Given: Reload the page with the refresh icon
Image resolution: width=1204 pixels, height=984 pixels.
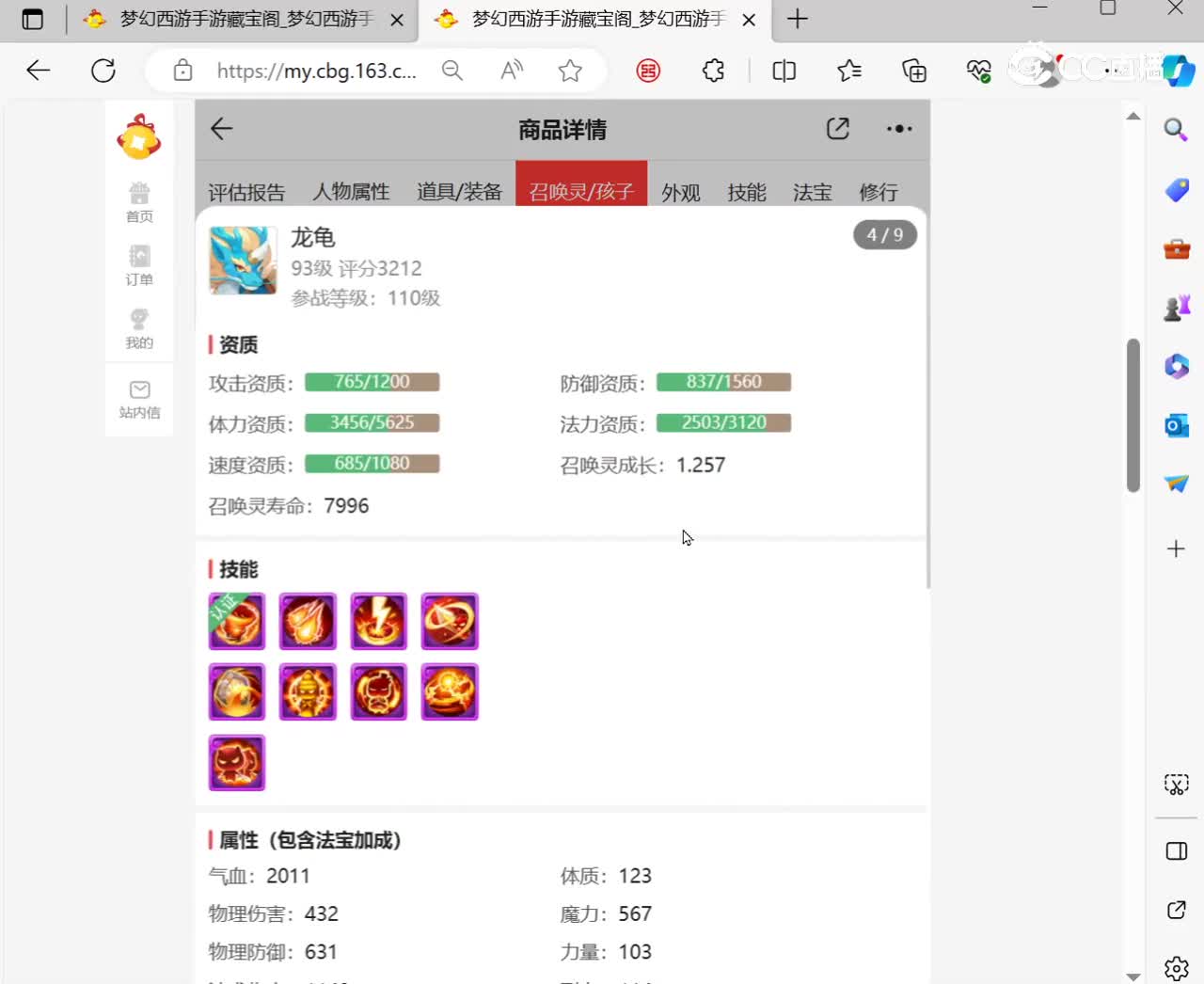Looking at the screenshot, I should coord(103,71).
